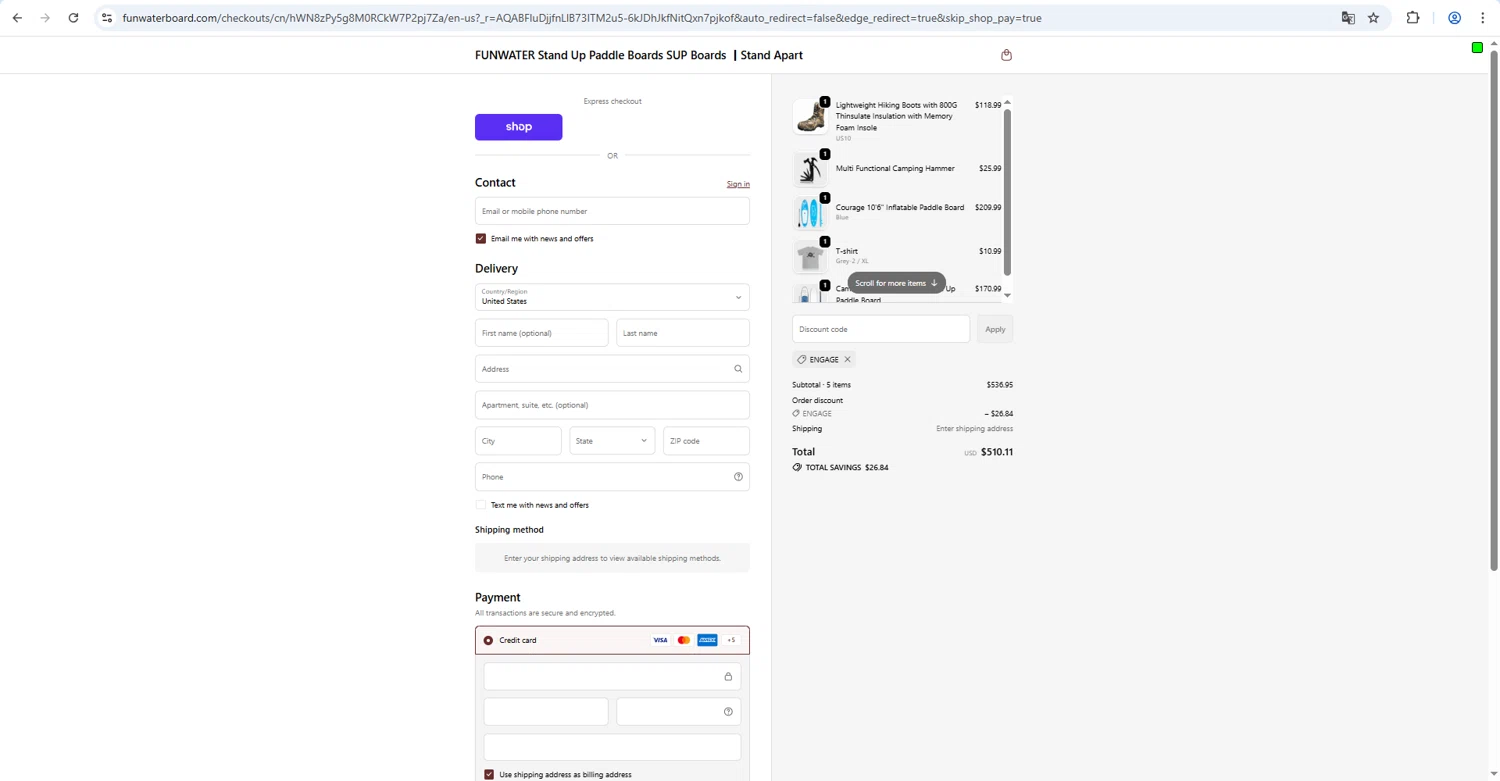
Task: Bookmark this page with the star
Action: [x=1373, y=18]
